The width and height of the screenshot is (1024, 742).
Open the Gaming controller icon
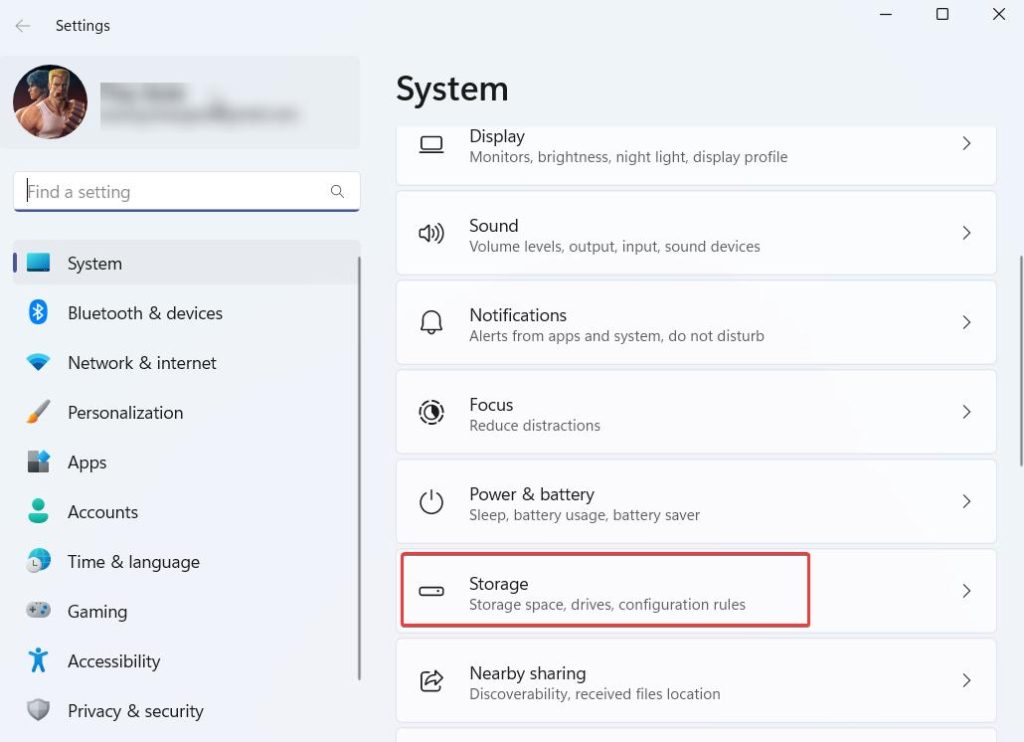coord(38,610)
